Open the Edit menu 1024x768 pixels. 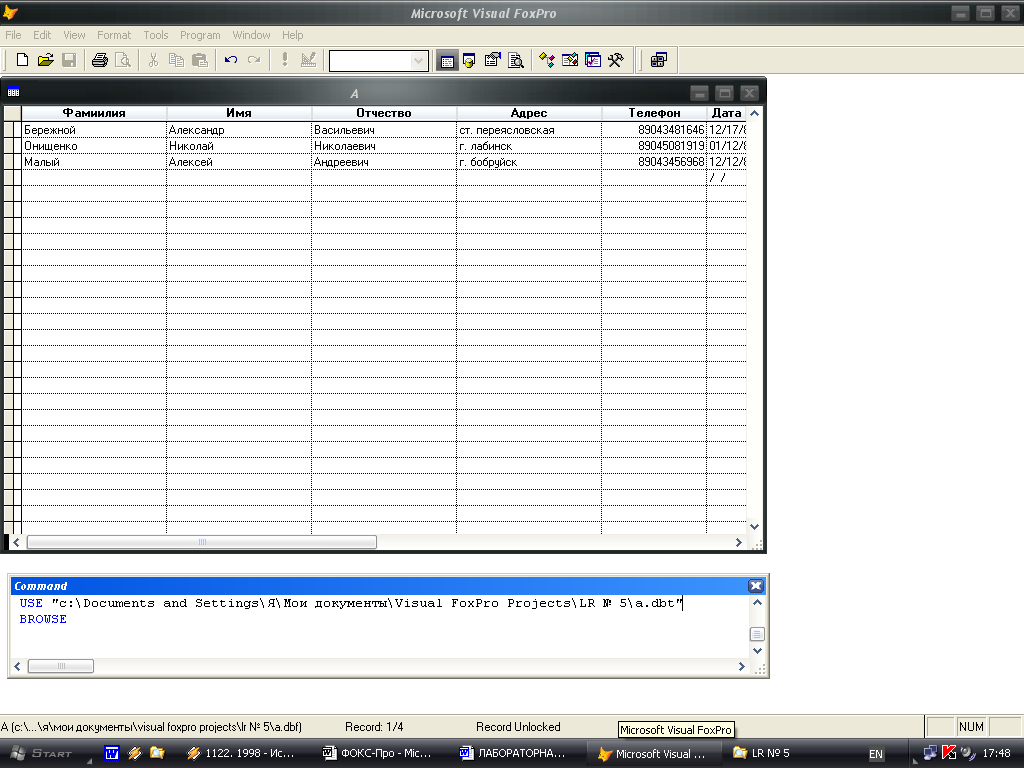[42, 35]
